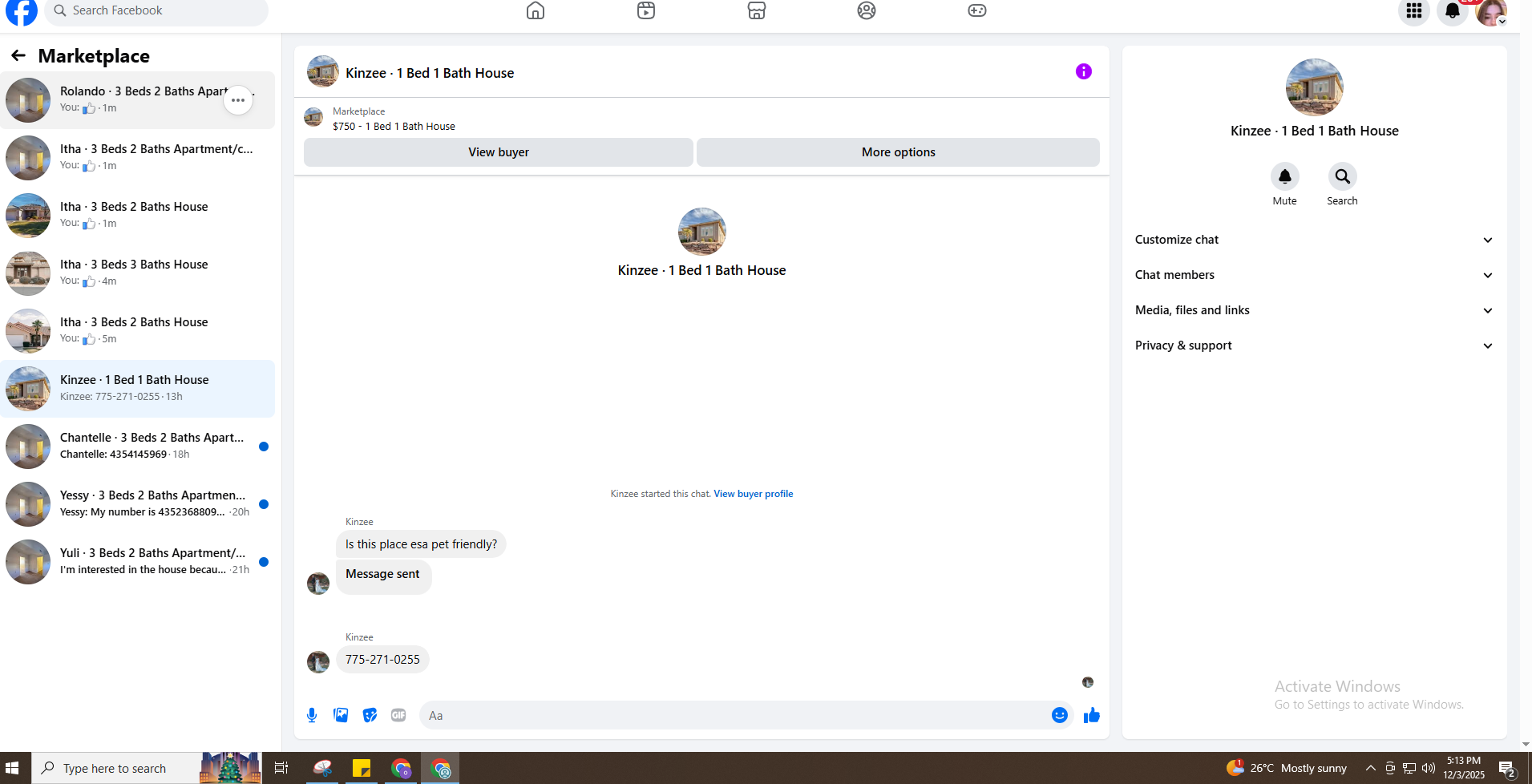Expand the Chat members section

[x=1315, y=275]
